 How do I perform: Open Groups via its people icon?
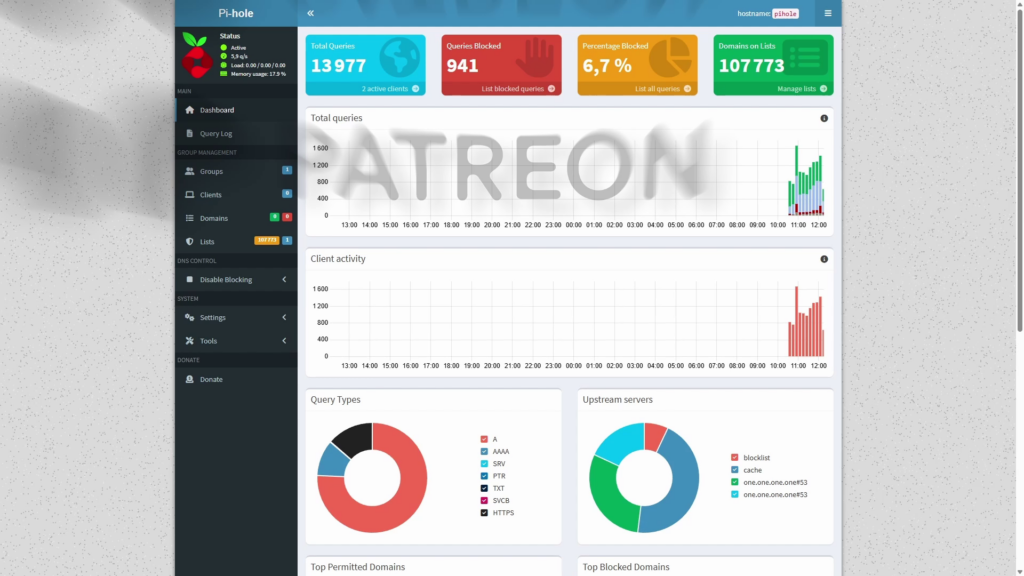(190, 171)
